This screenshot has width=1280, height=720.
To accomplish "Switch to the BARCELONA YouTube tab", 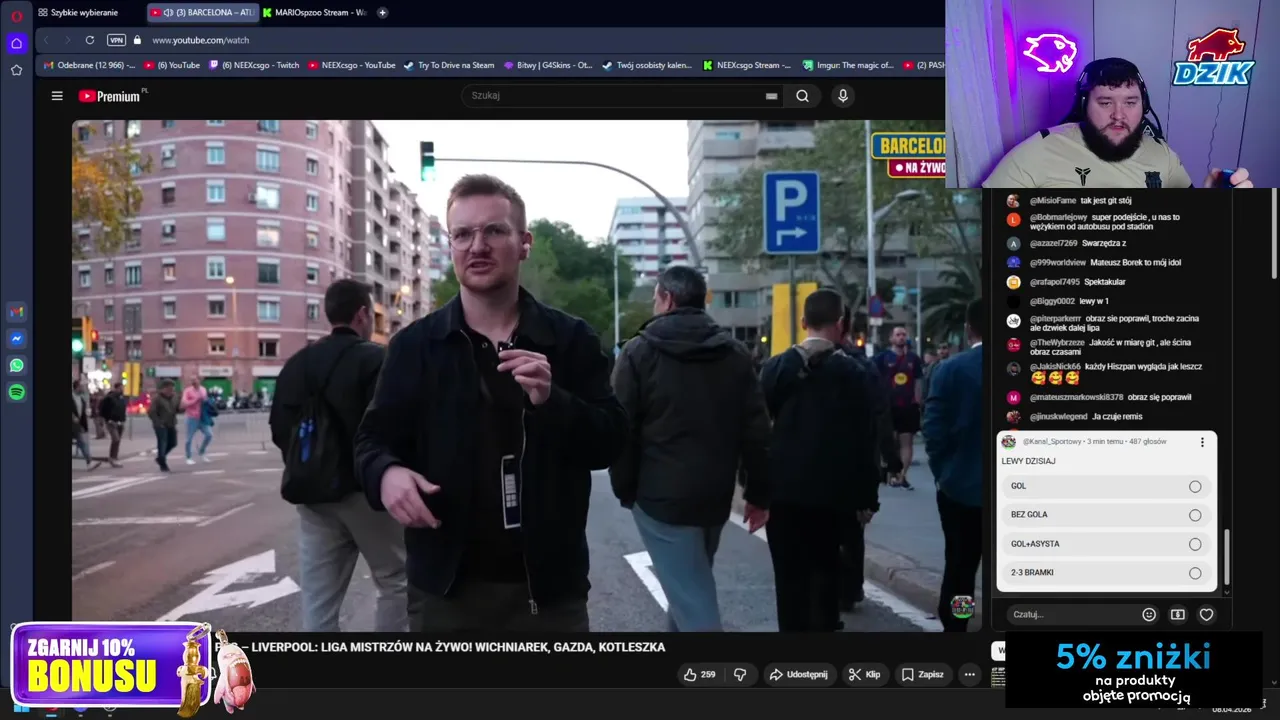I will click(203, 13).
